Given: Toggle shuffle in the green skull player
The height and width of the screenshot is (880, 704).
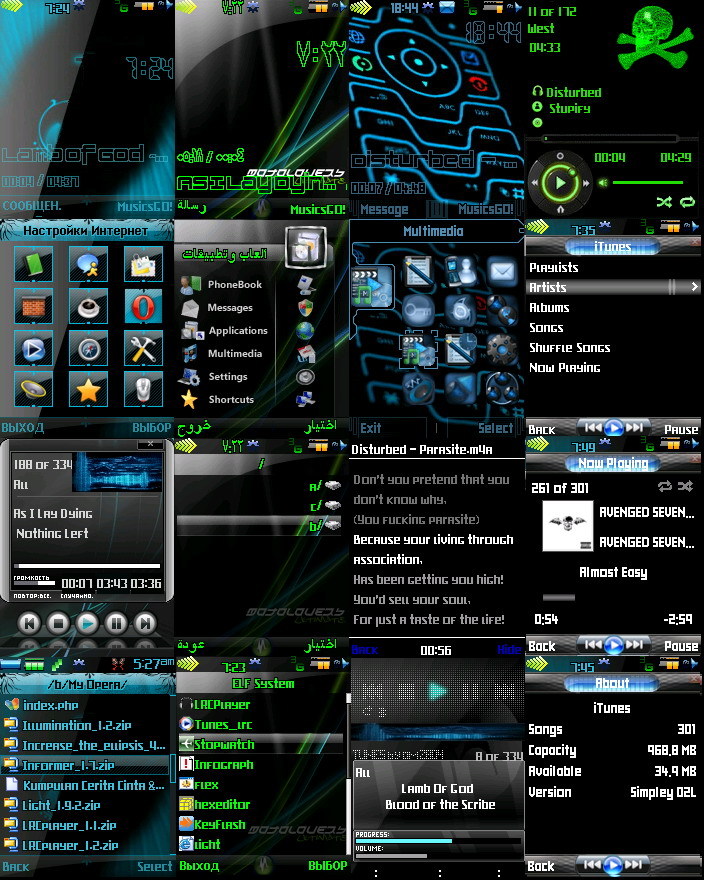Looking at the screenshot, I should click(x=664, y=202).
